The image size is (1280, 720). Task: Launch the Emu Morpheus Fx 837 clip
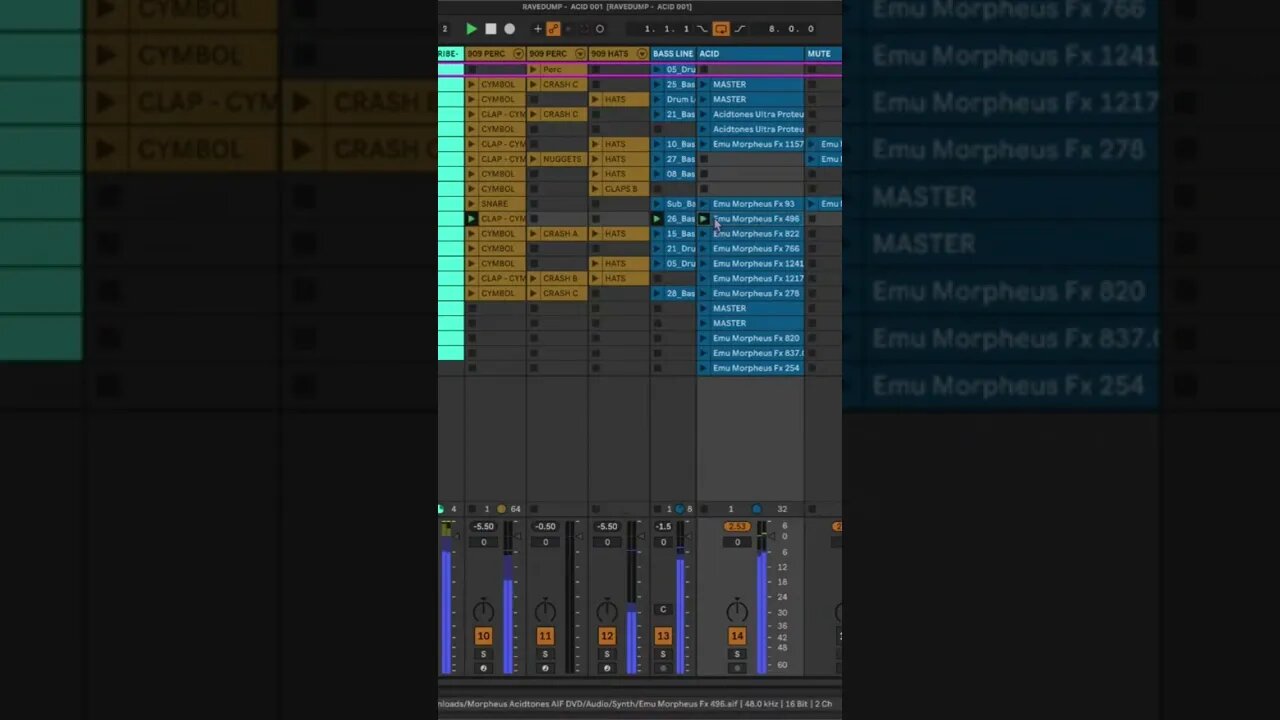[x=704, y=354]
